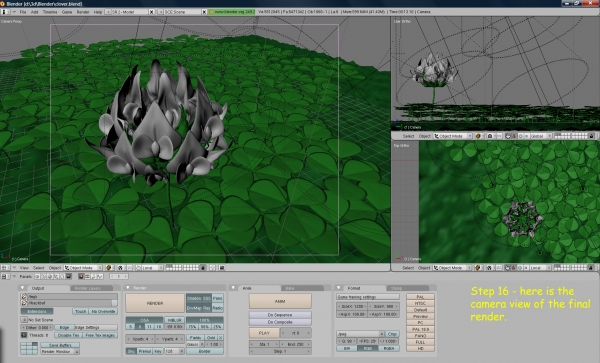Select OSA sample level 16
Viewport: 600px width, 363px height.
click(x=158, y=327)
